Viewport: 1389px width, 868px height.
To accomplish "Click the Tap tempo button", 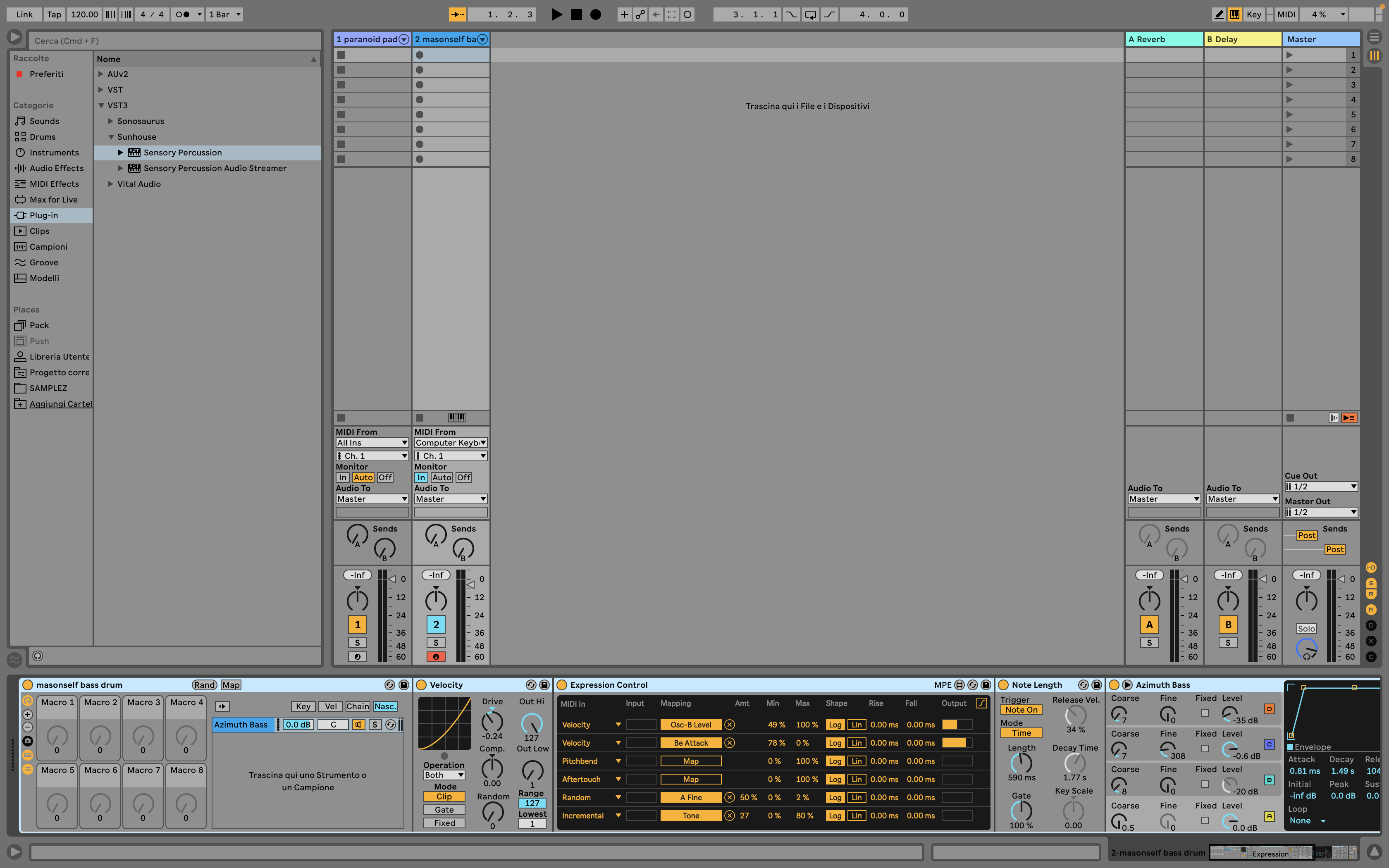I will (54, 14).
